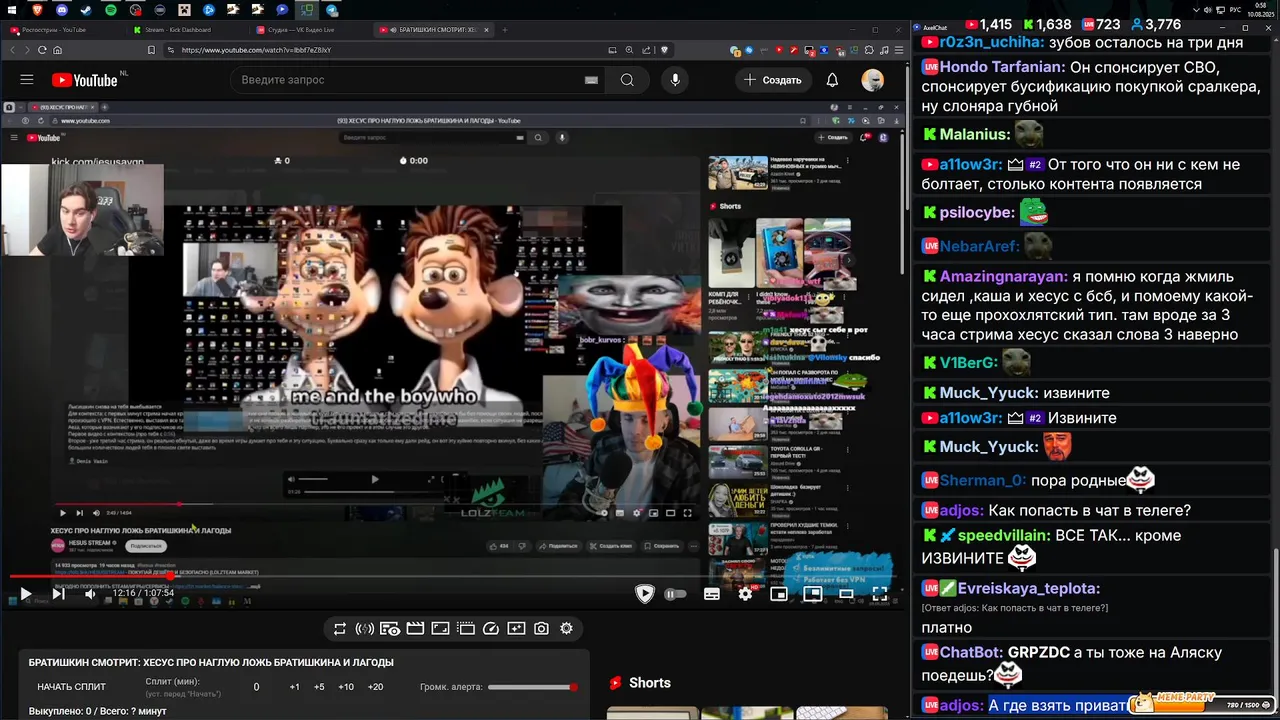
Task: Click the +20 minute split button
Action: pyautogui.click(x=375, y=687)
